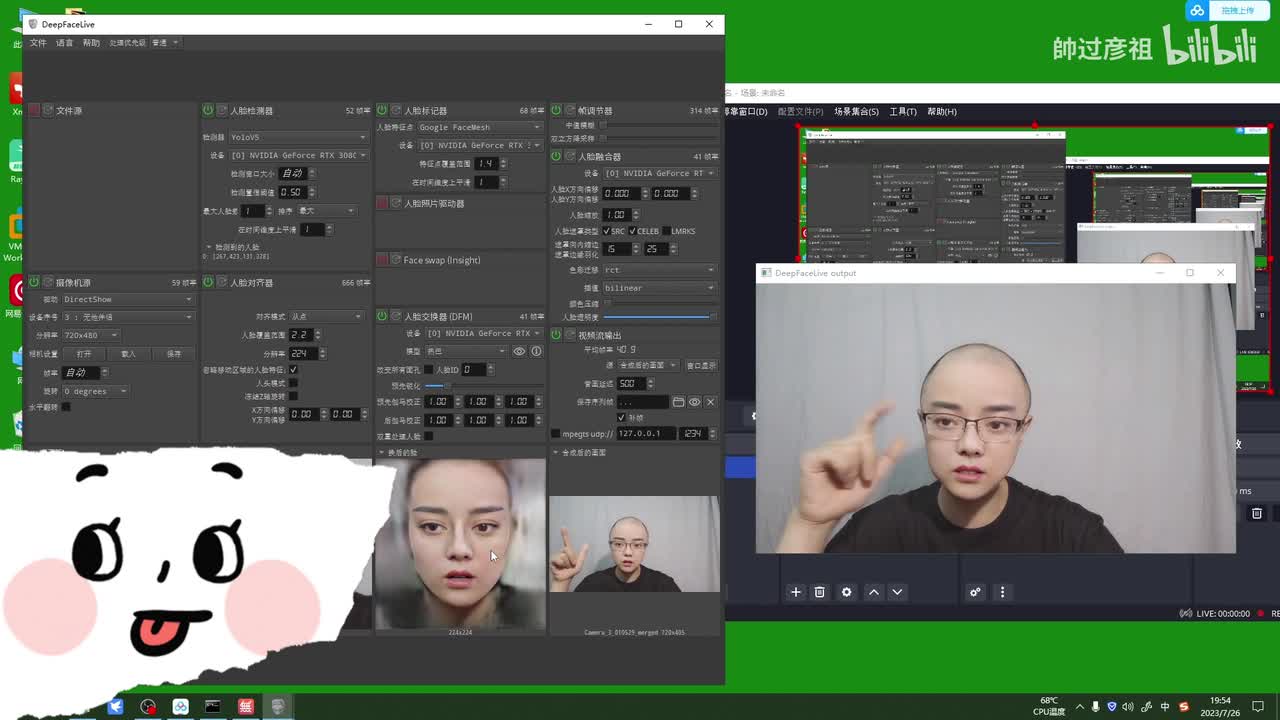The width and height of the screenshot is (1280, 720).
Task: Adjust the 人脸透明度 opacity slider
Action: click(658, 317)
